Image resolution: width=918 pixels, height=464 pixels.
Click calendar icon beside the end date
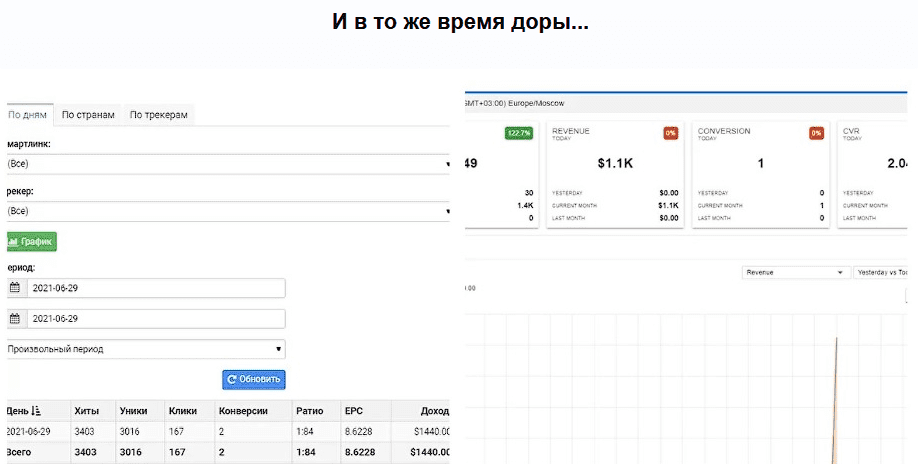tap(15, 319)
